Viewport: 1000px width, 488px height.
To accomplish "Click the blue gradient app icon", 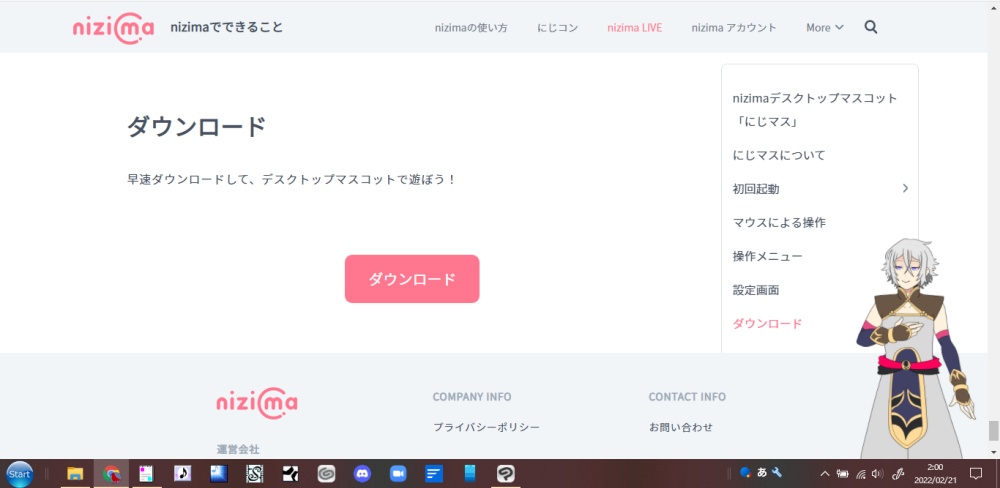I will click(219, 473).
